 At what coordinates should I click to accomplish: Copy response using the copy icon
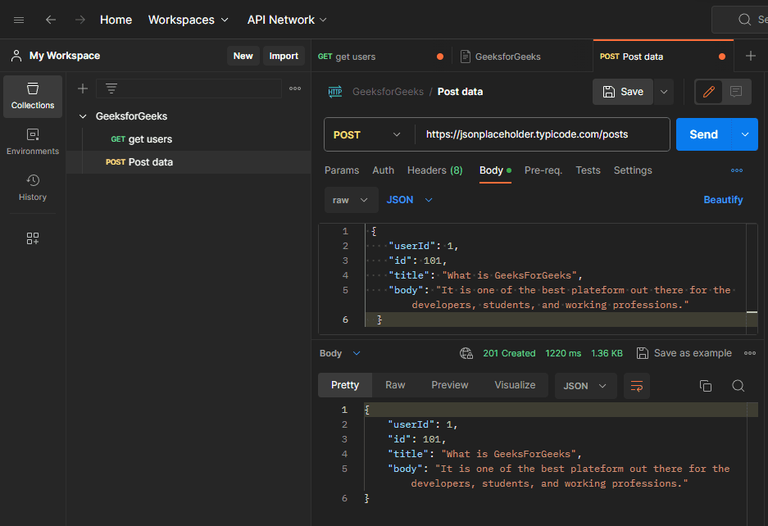click(x=705, y=386)
